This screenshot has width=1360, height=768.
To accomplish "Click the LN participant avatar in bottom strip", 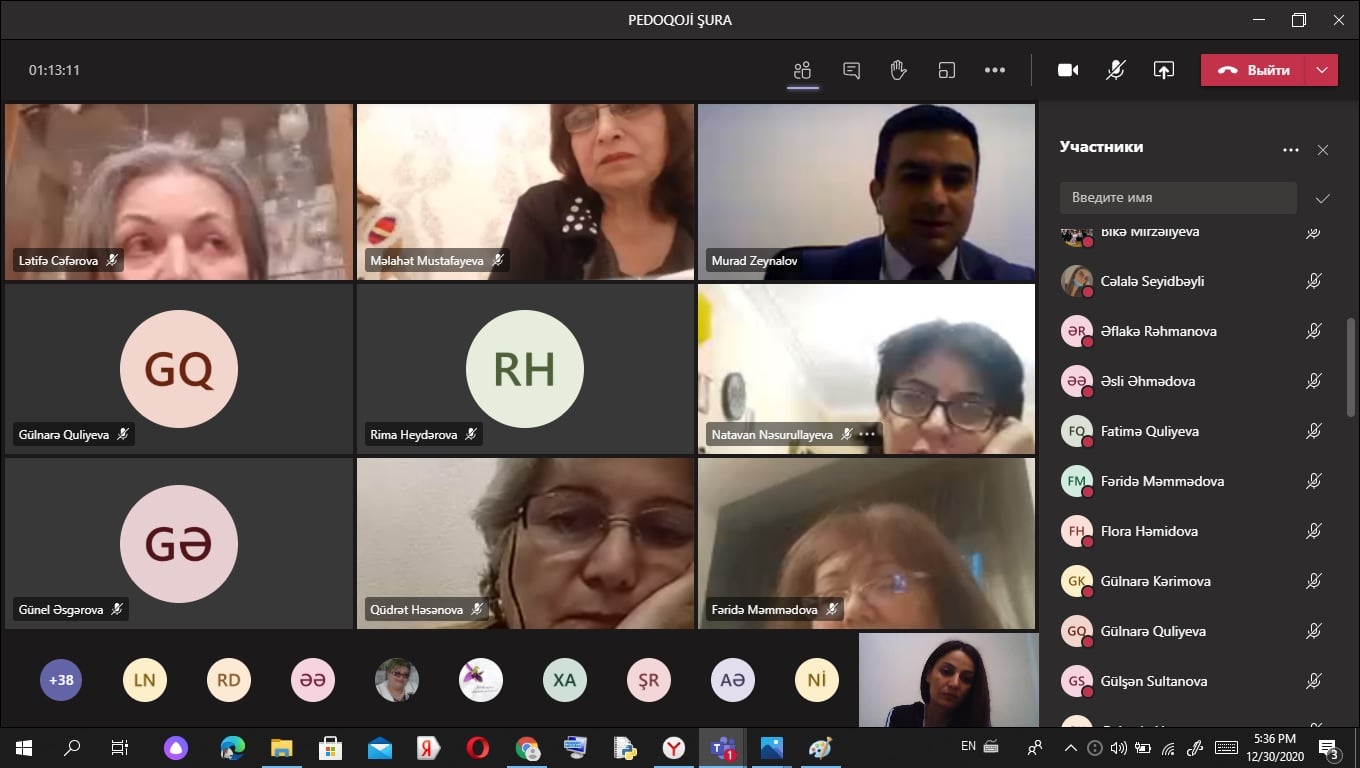I will (145, 680).
